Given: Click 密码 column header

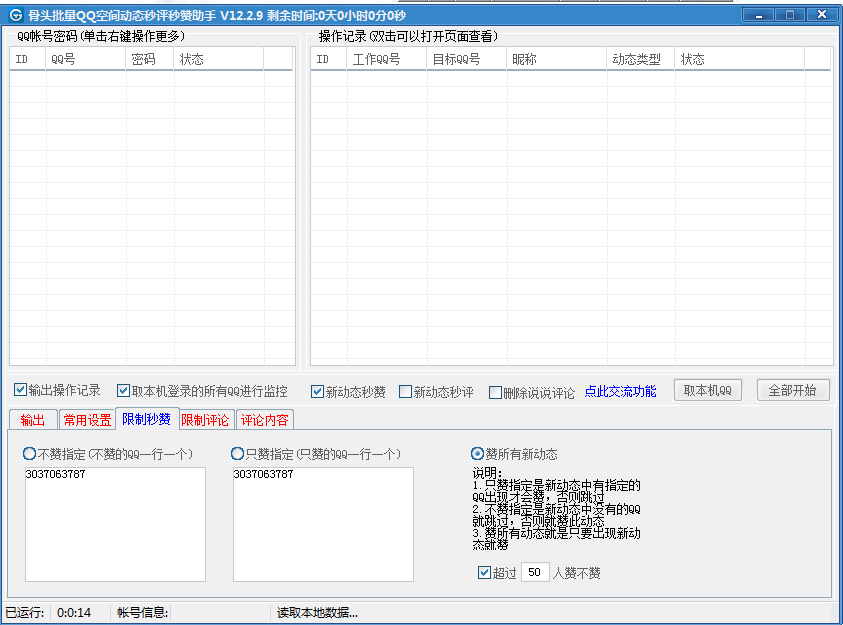Looking at the screenshot, I should point(149,59).
